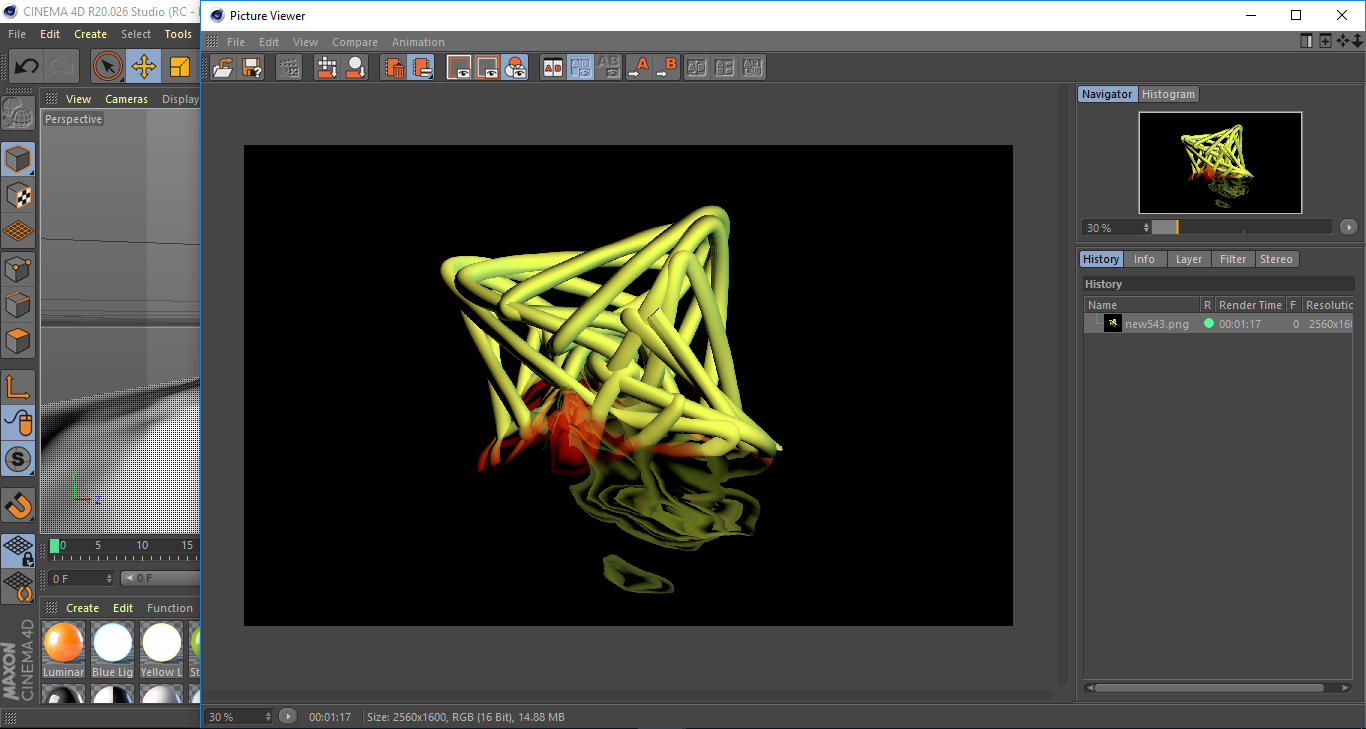Adjust the Navigator 30 % zoom stepper
Image resolution: width=1366 pixels, height=729 pixels.
tap(1146, 228)
